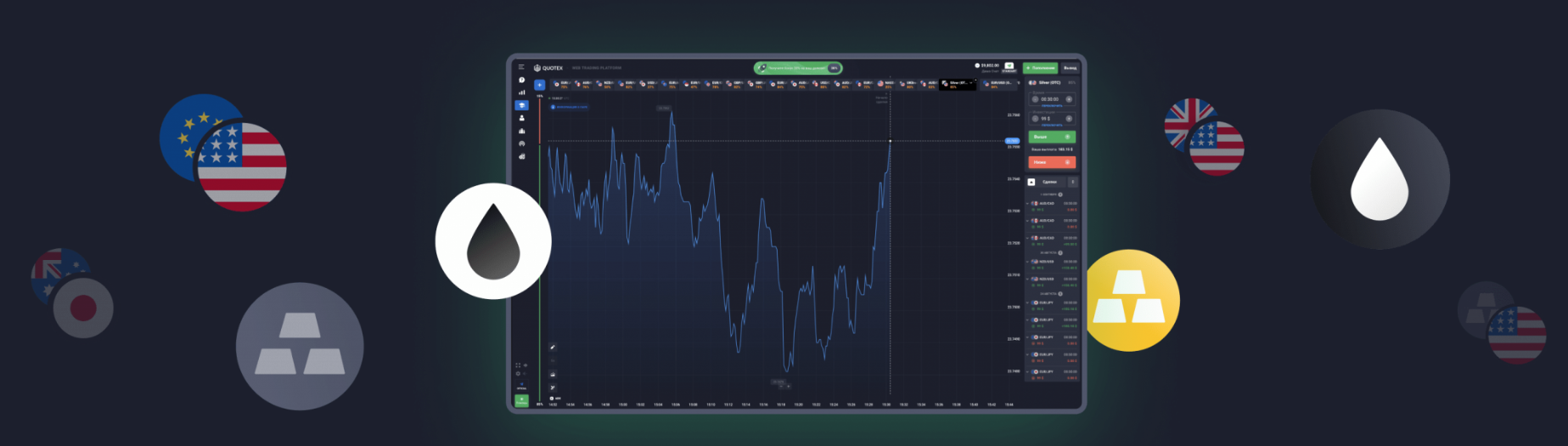Click the 15:30 time axis label
1568x446 pixels.
point(886,404)
